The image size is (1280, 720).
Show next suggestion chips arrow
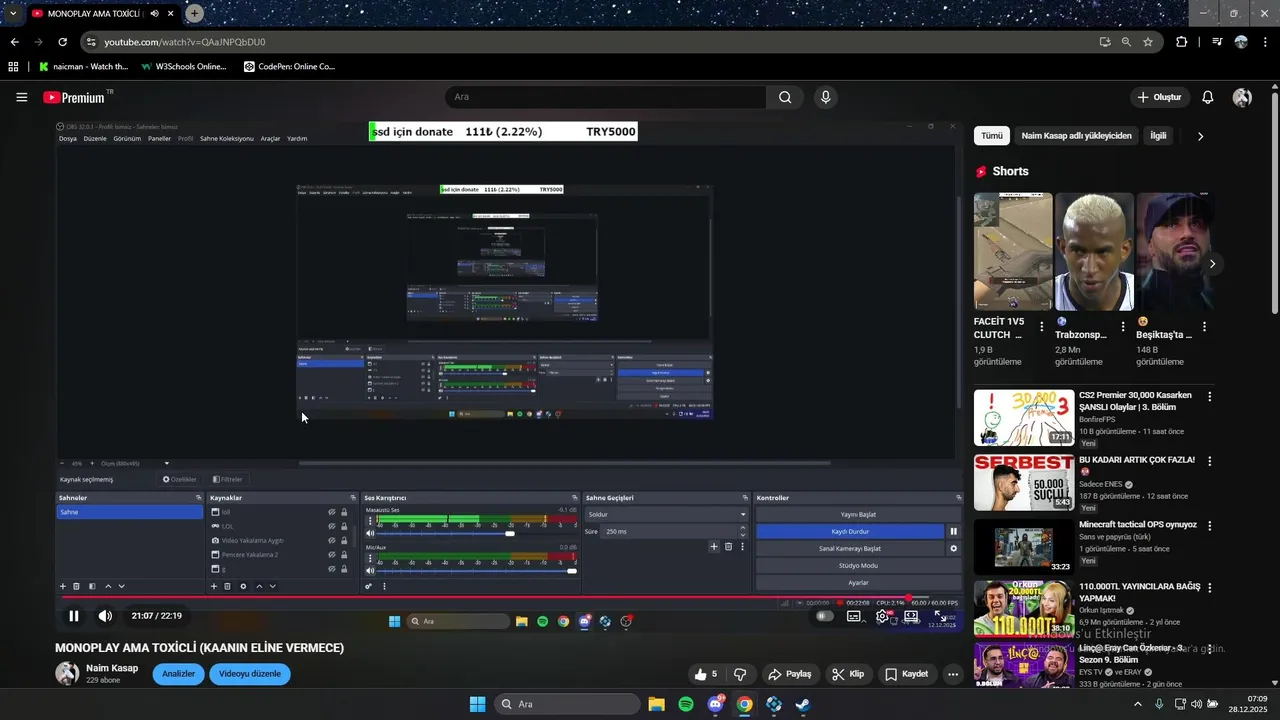pyautogui.click(x=1201, y=136)
